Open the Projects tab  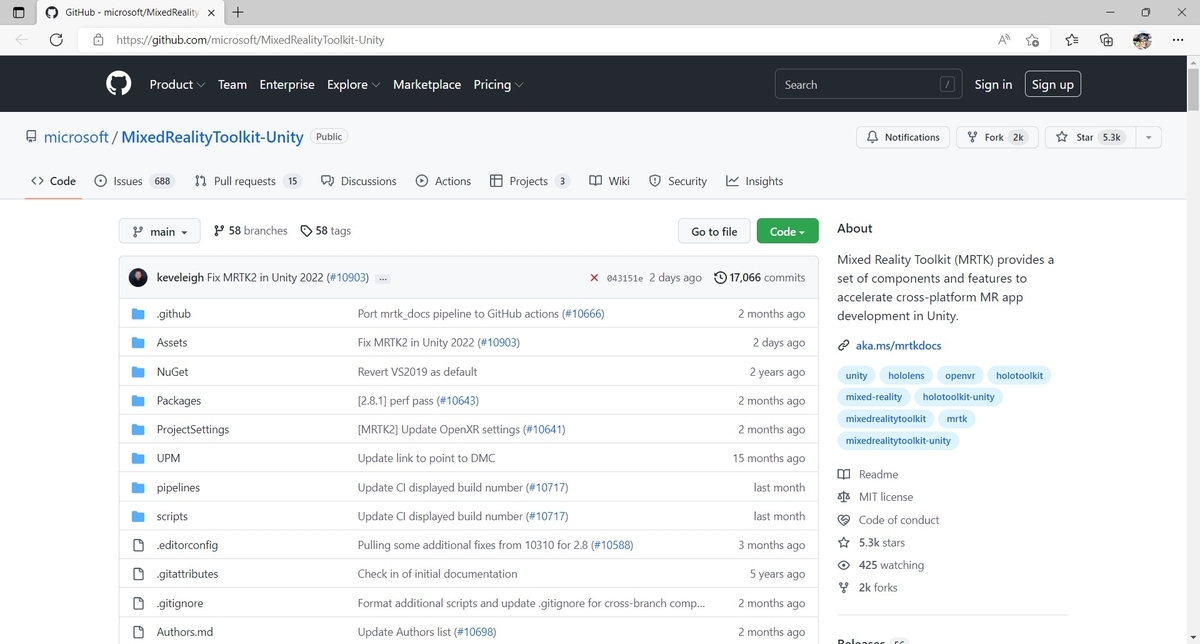click(x=530, y=181)
